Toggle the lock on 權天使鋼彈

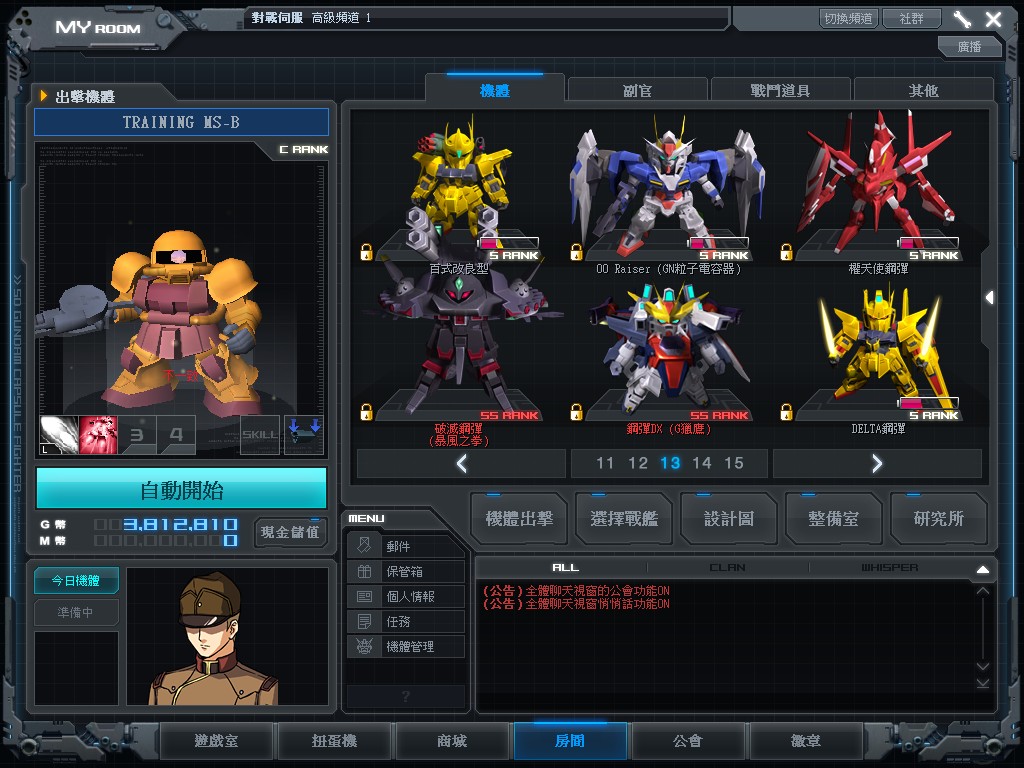786,252
